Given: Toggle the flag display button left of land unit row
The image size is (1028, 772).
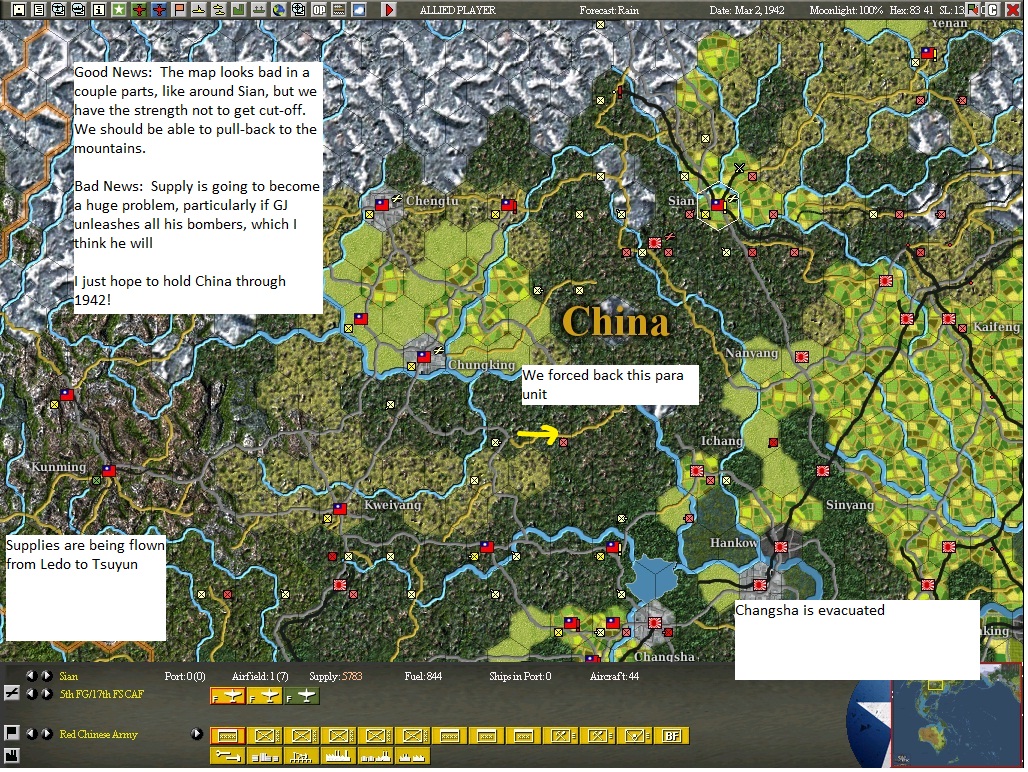Looking at the screenshot, I should [x=11, y=733].
